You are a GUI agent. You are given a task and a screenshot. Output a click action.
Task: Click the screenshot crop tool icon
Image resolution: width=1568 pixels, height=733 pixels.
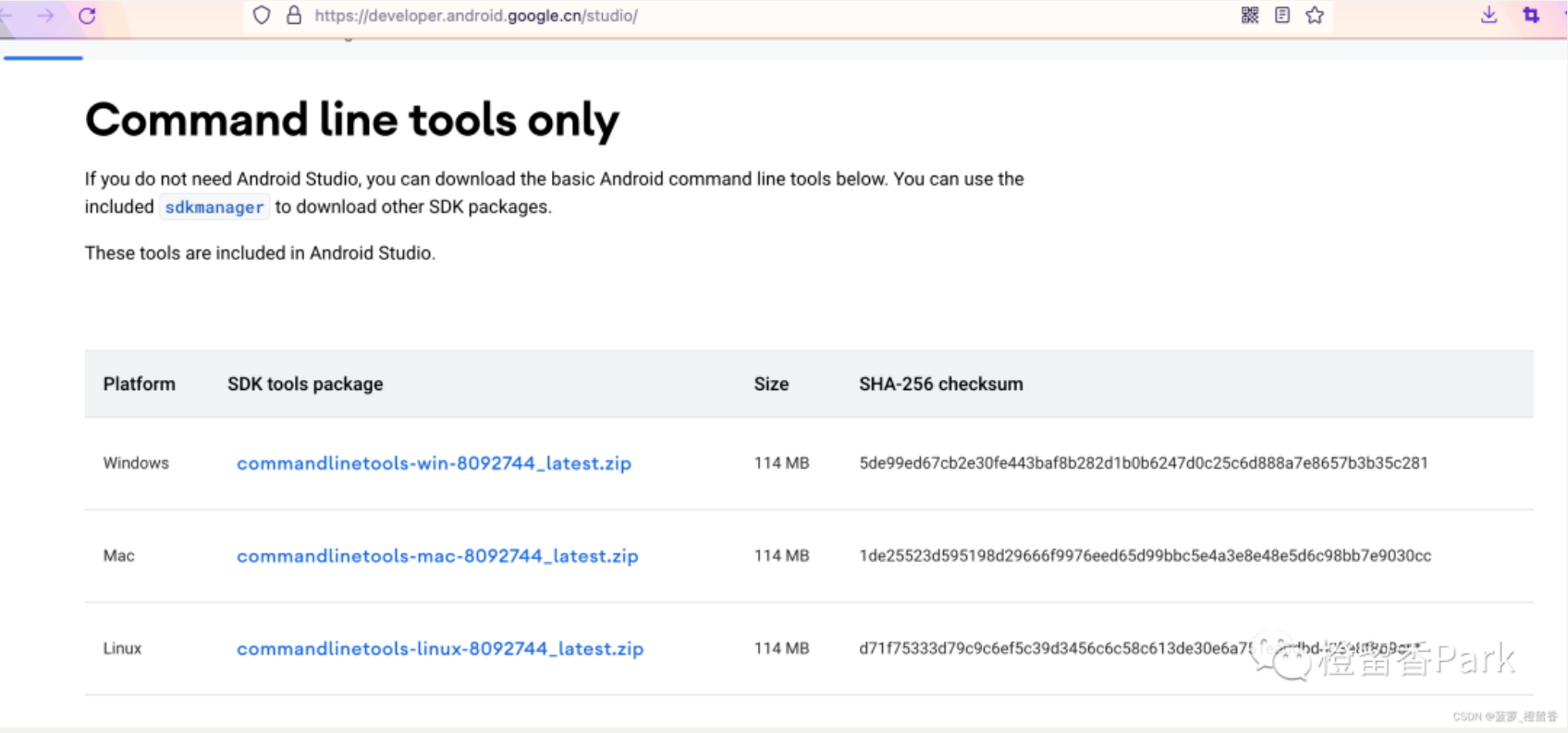(x=1531, y=15)
